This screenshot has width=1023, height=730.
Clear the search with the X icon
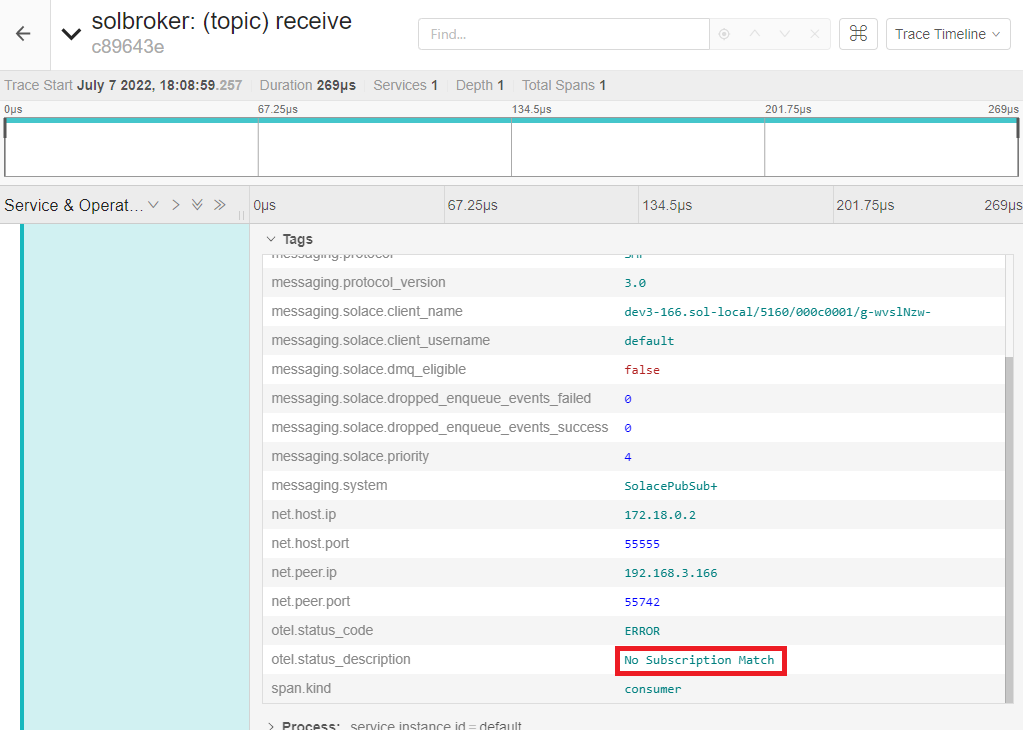[815, 34]
